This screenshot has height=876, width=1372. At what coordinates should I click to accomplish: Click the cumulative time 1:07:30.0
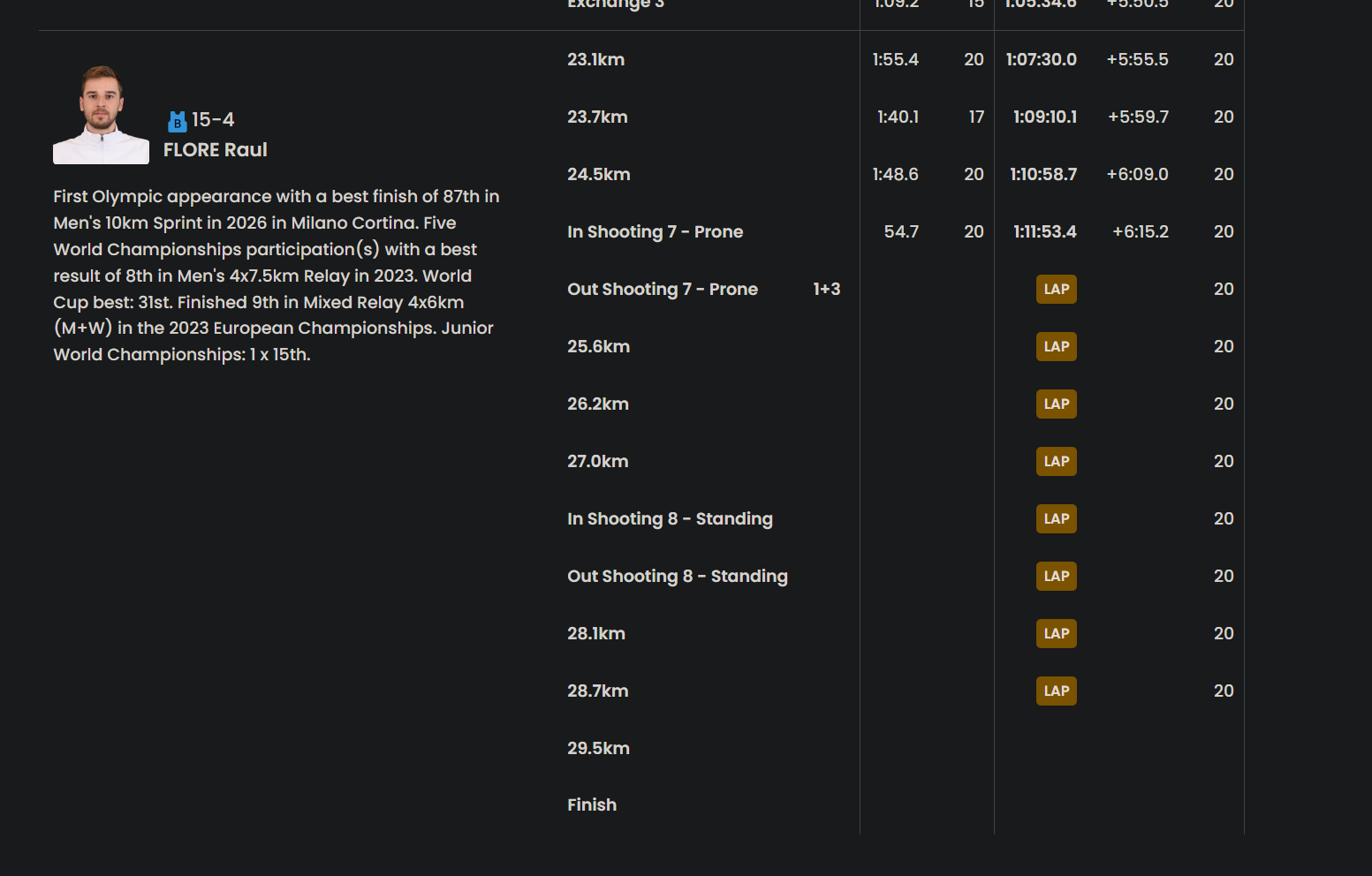coord(1042,60)
